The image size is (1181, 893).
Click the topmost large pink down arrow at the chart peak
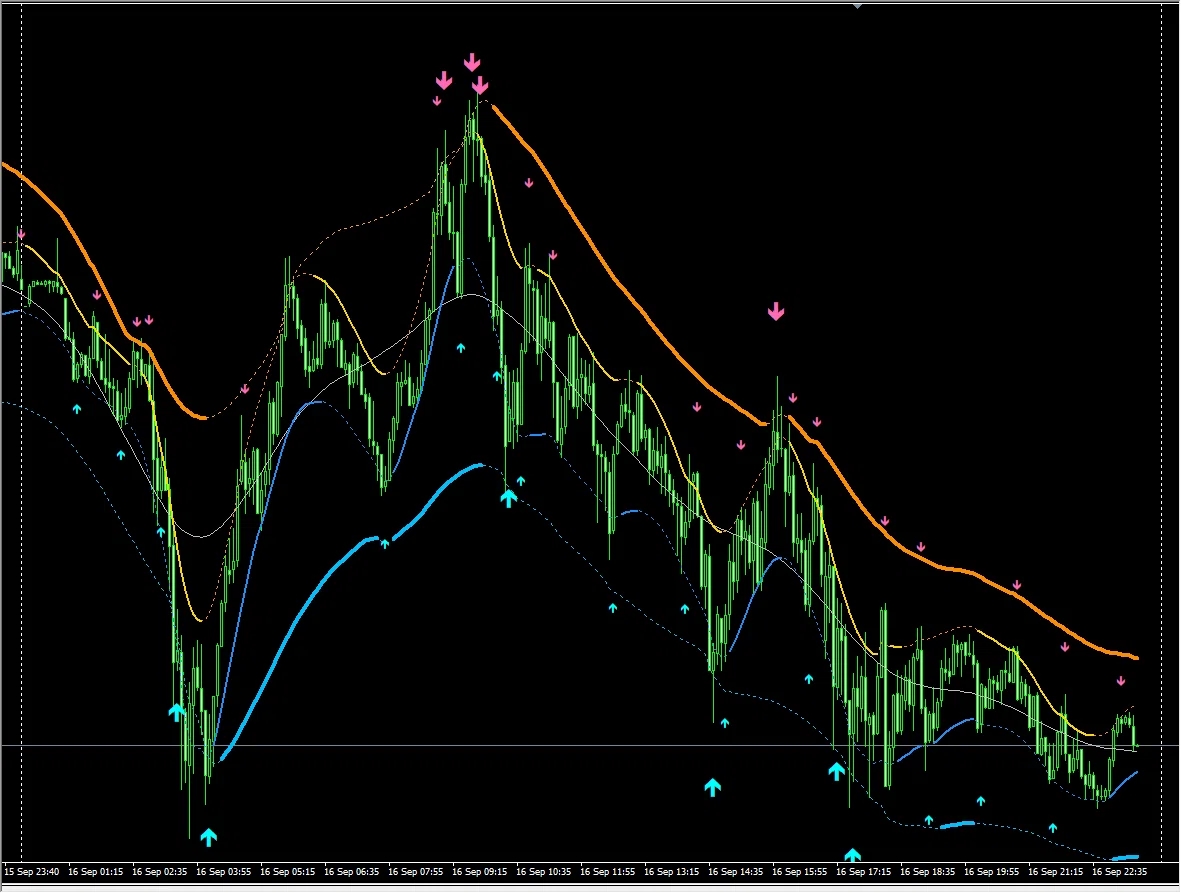pos(472,63)
